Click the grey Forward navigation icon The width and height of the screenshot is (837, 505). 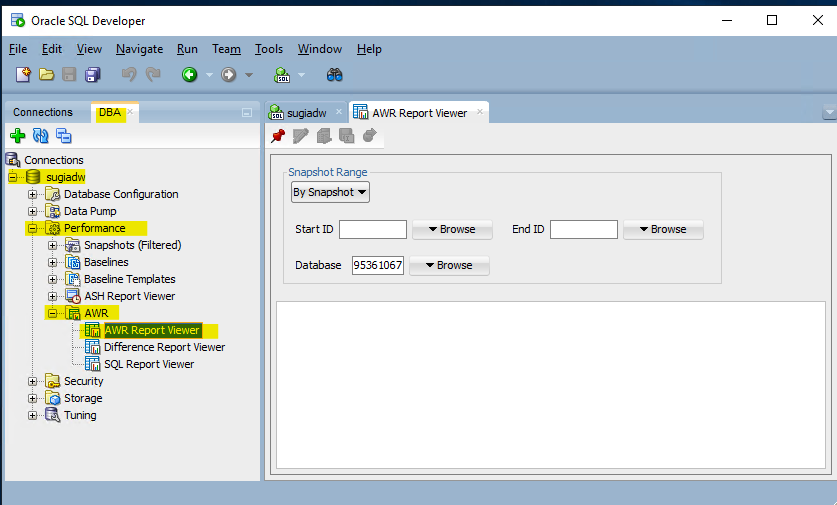[228, 75]
